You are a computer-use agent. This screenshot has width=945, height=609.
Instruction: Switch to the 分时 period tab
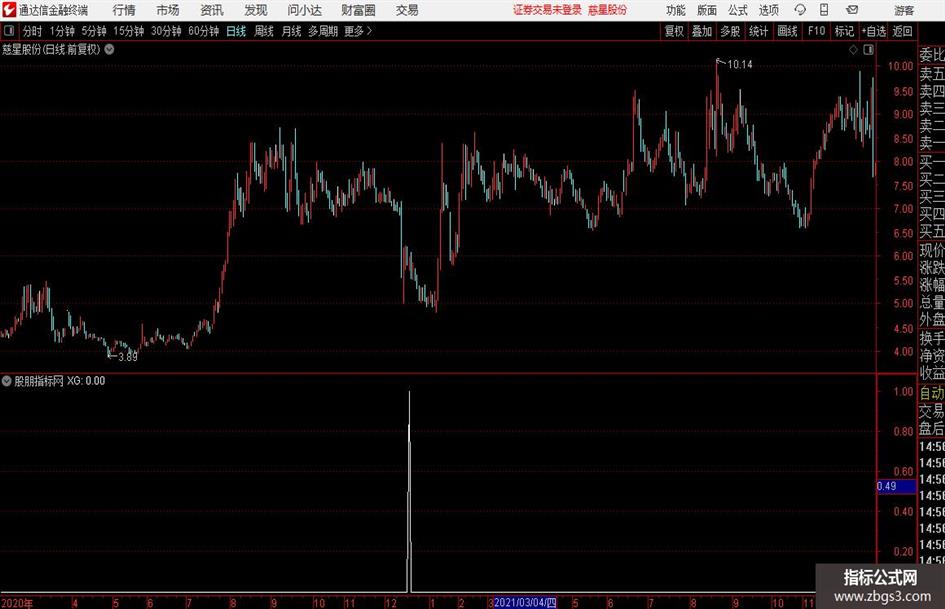click(x=32, y=31)
